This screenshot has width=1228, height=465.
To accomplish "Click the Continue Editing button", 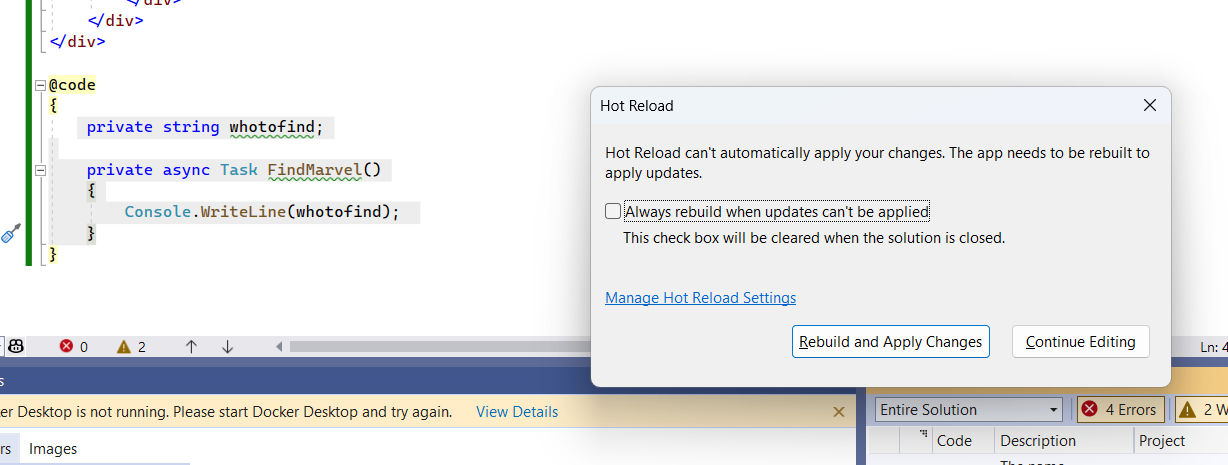I will (1080, 342).
